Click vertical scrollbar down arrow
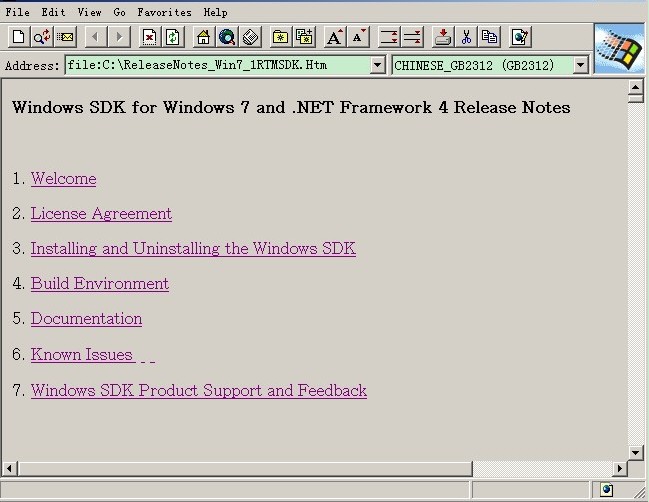 pyautogui.click(x=635, y=452)
